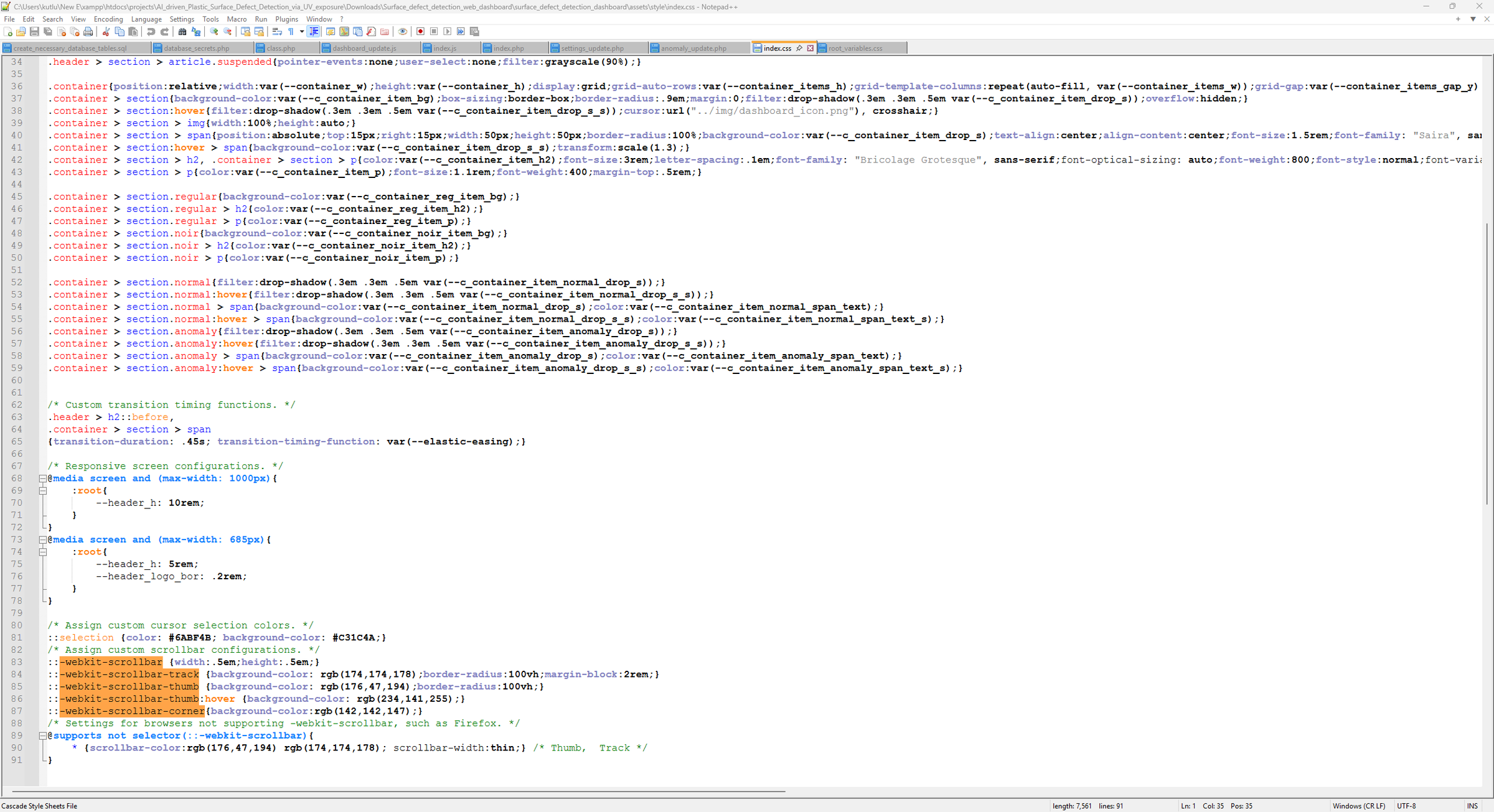This screenshot has width=1494, height=812.
Task: Collapse the @supports block fold at line 89
Action: click(x=43, y=735)
